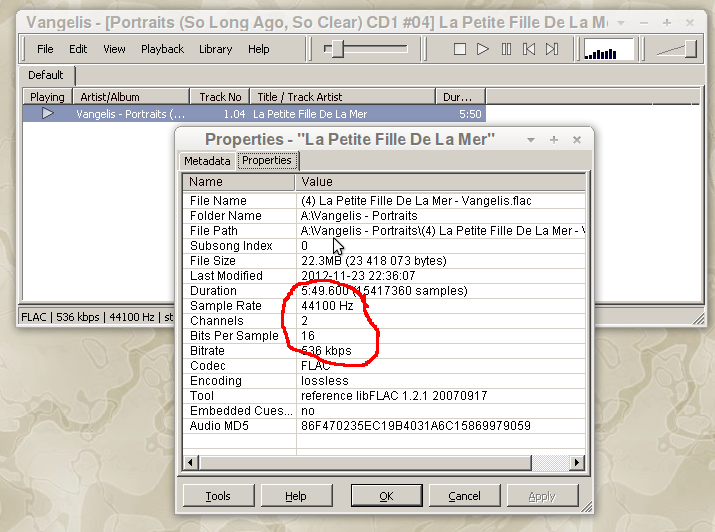Select the Folder Name value A:\Vangelis - Portraits
715x532 pixels.
point(359,216)
